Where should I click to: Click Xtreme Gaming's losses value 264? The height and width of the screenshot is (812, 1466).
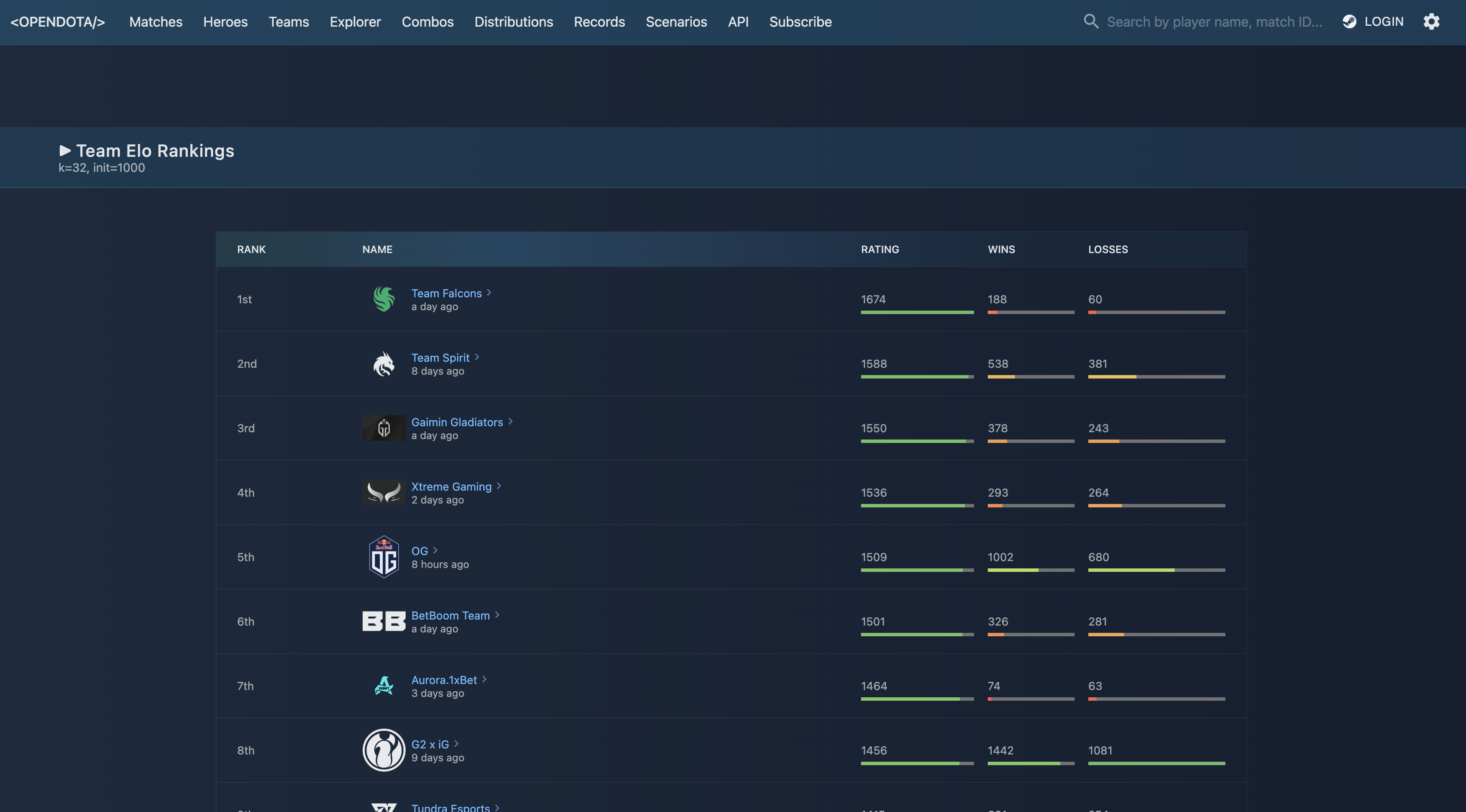1098,493
